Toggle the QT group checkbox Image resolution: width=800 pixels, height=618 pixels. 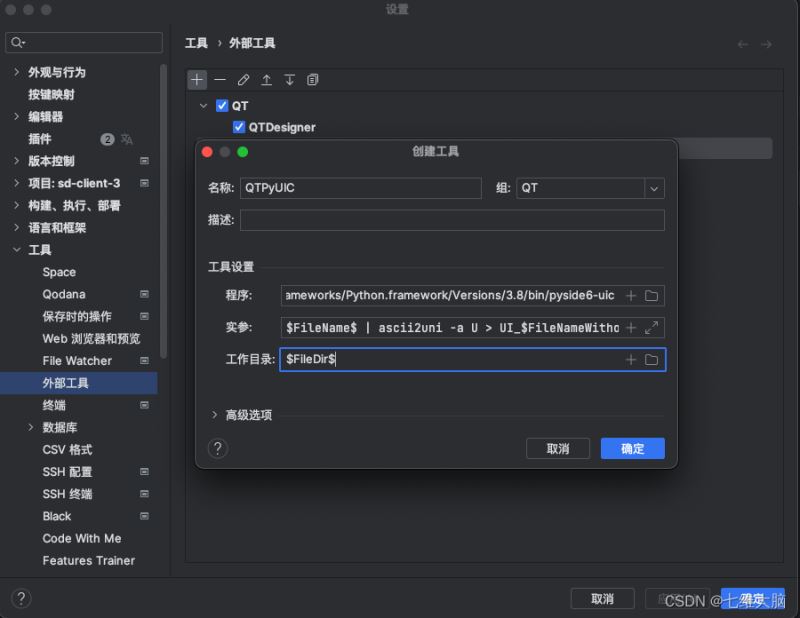point(222,106)
